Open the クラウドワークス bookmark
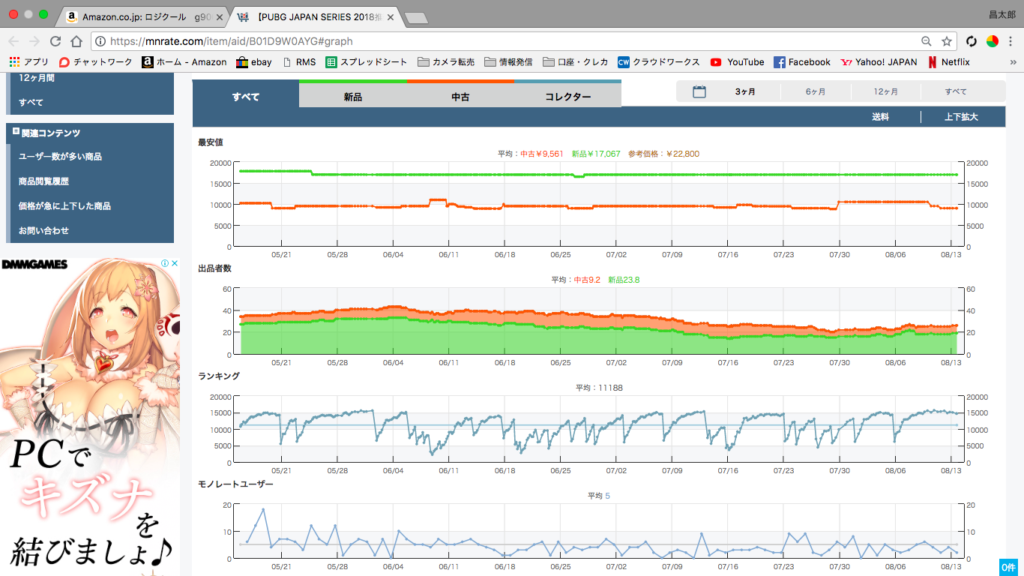The width and height of the screenshot is (1024, 576). (x=658, y=62)
